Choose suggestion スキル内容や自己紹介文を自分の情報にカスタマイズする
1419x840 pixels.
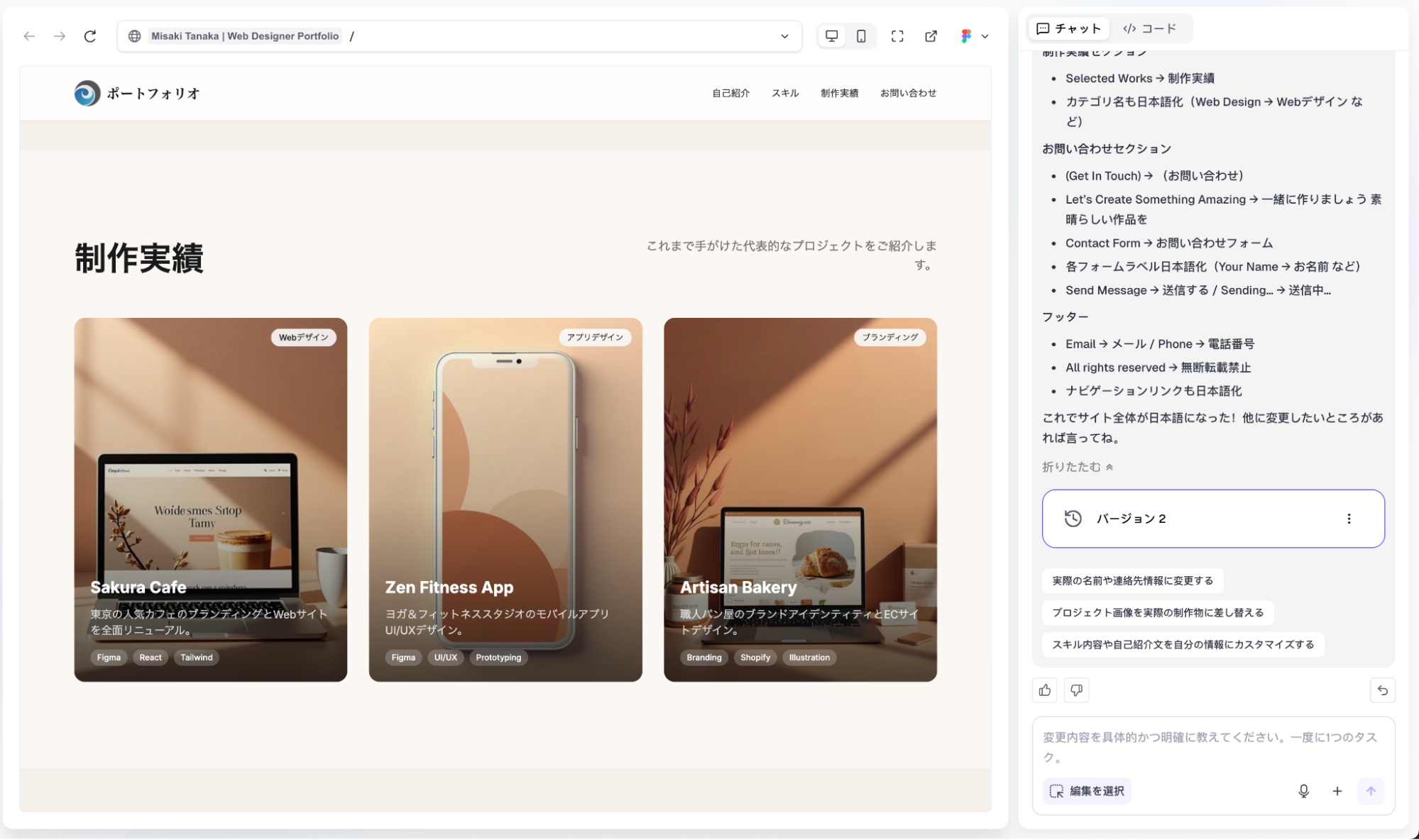1183,644
